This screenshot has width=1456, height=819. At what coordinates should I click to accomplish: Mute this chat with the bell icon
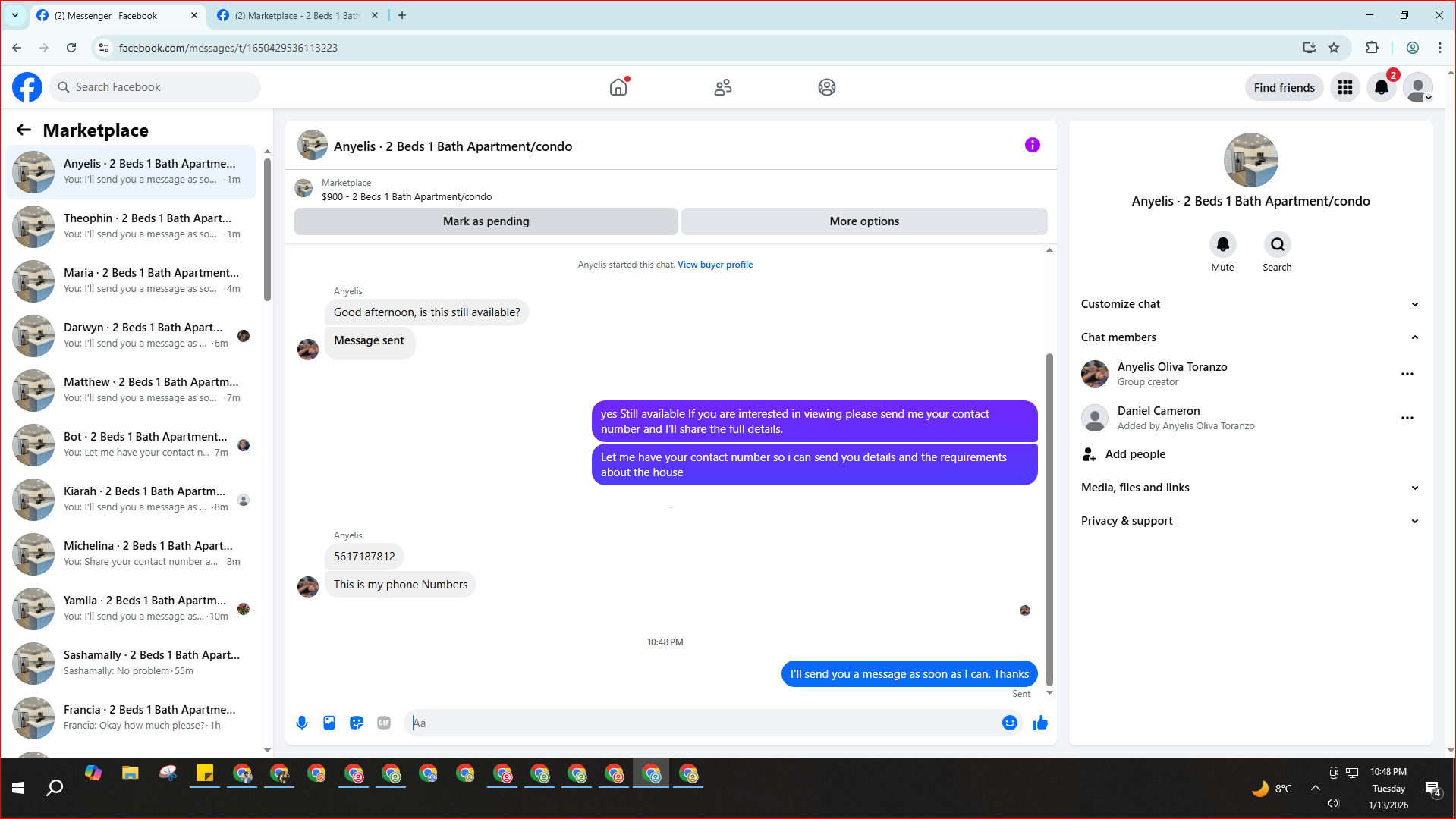1222,244
